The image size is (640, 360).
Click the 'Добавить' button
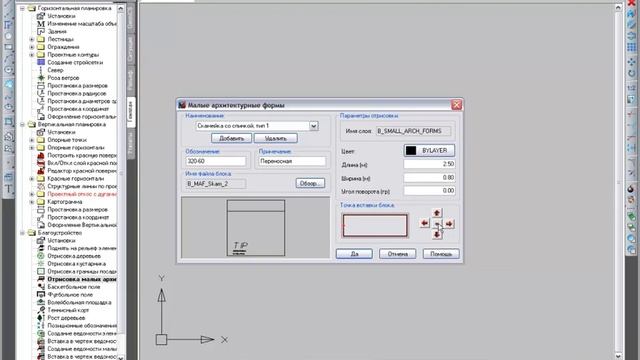click(231, 138)
